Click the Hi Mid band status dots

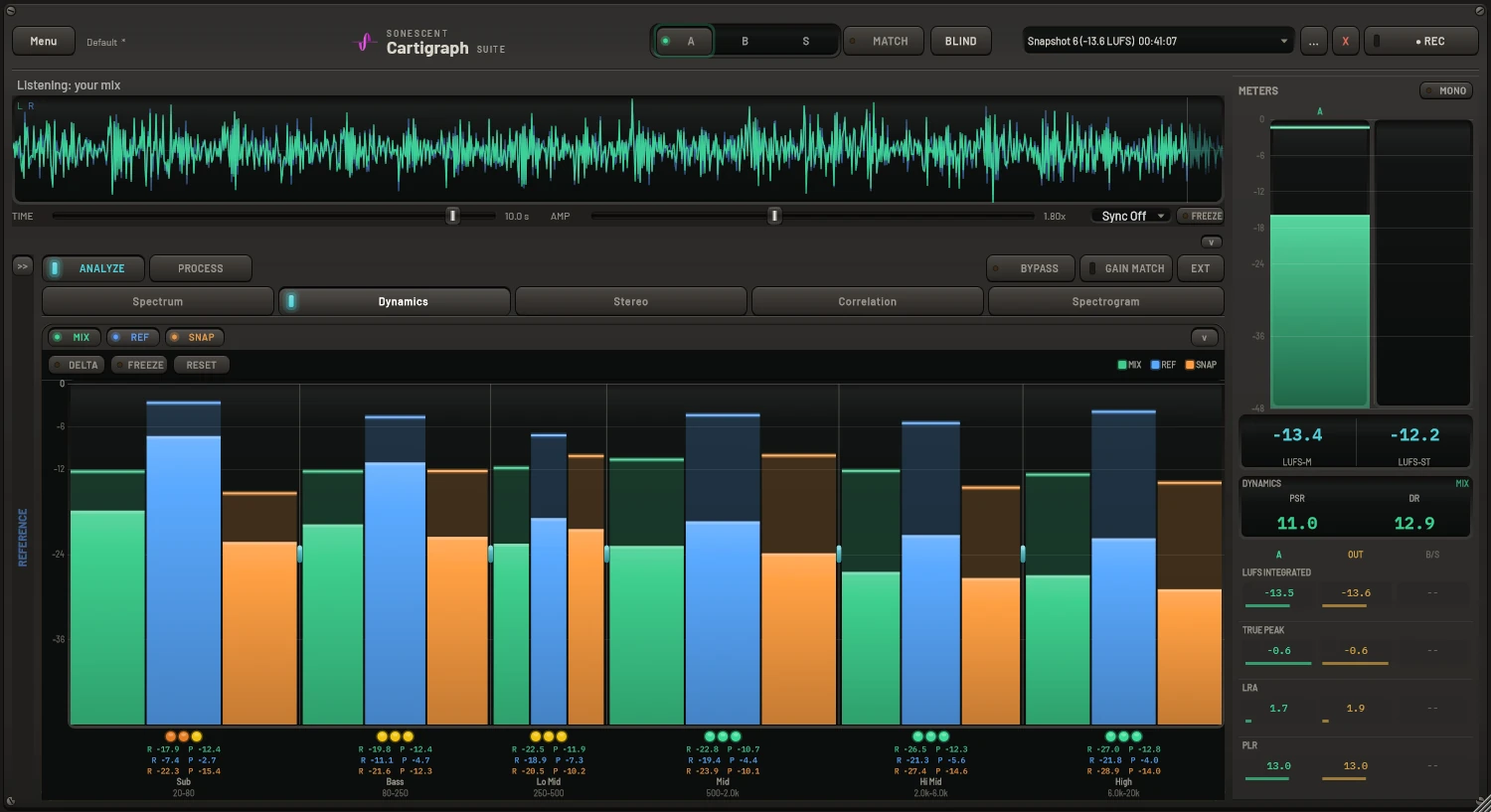(x=930, y=736)
